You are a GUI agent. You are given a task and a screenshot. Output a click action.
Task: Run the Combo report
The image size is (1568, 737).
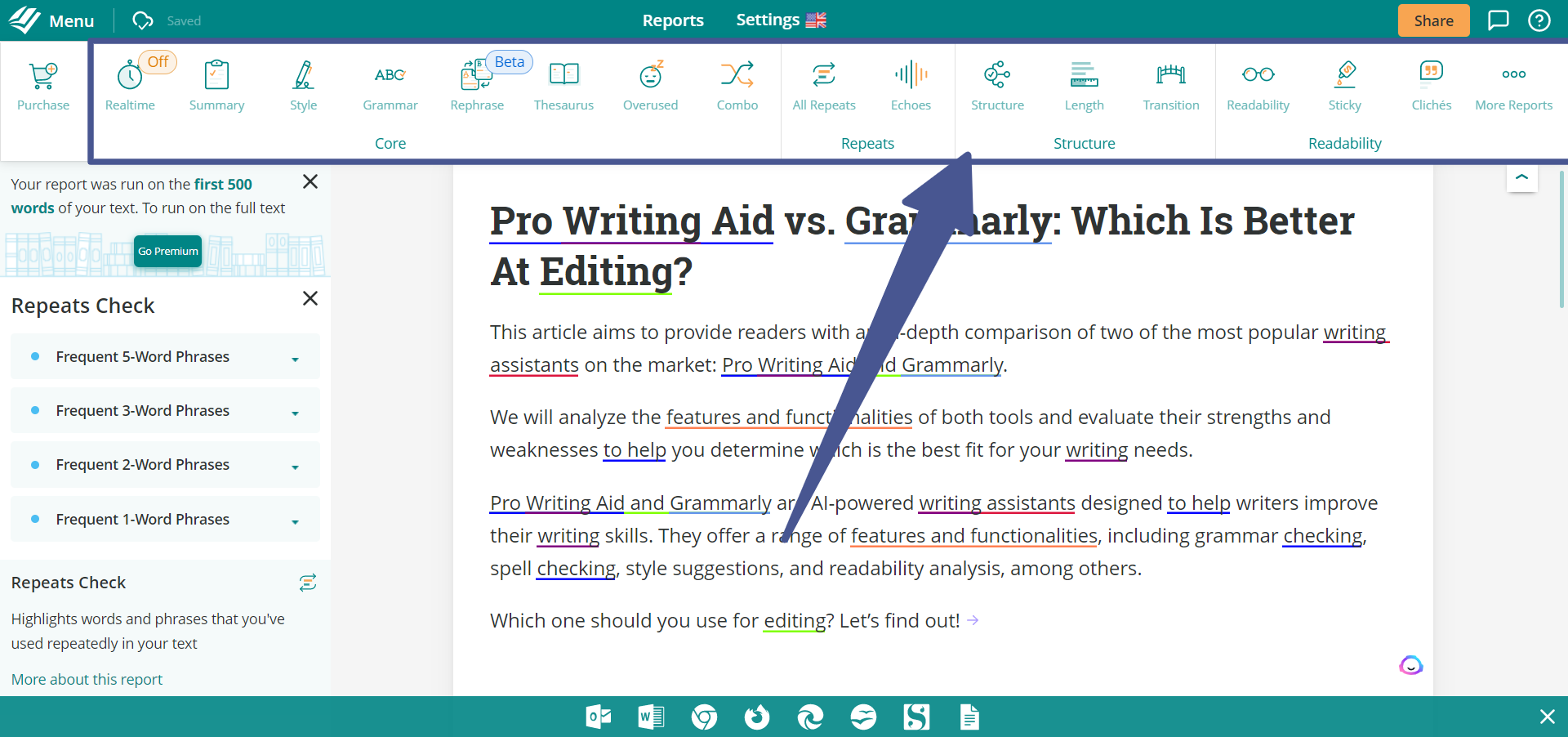(737, 85)
